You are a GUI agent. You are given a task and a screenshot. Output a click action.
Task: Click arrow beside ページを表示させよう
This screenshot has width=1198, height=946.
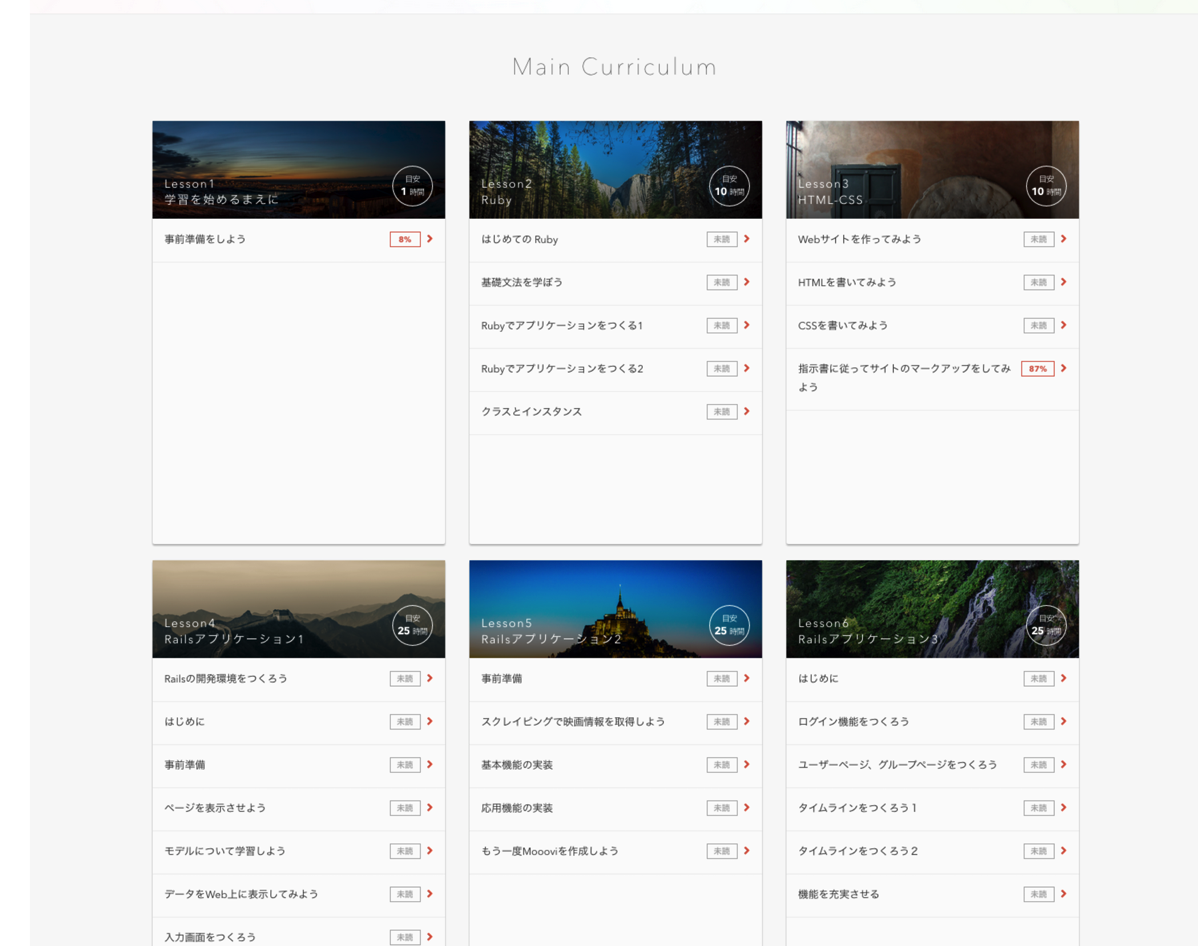[x=430, y=808]
